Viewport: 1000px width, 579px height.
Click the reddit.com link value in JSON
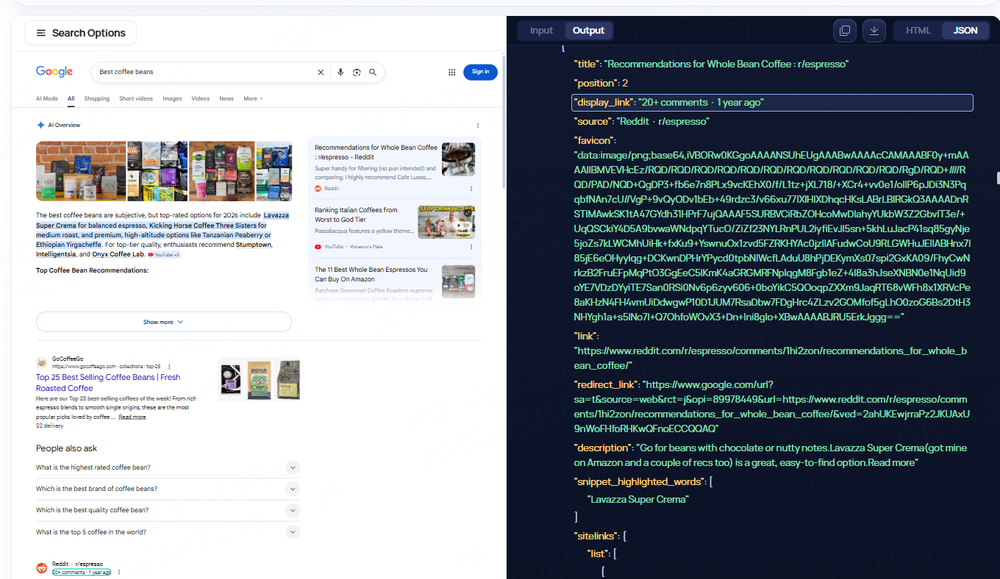tap(770, 358)
